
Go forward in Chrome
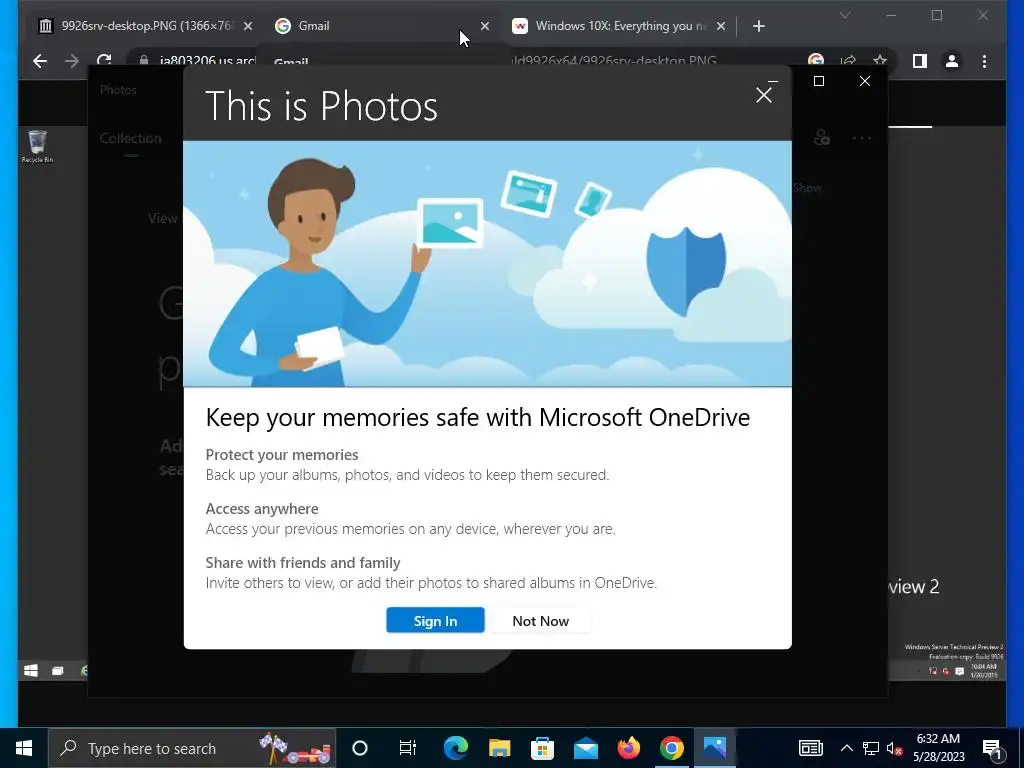click(72, 61)
